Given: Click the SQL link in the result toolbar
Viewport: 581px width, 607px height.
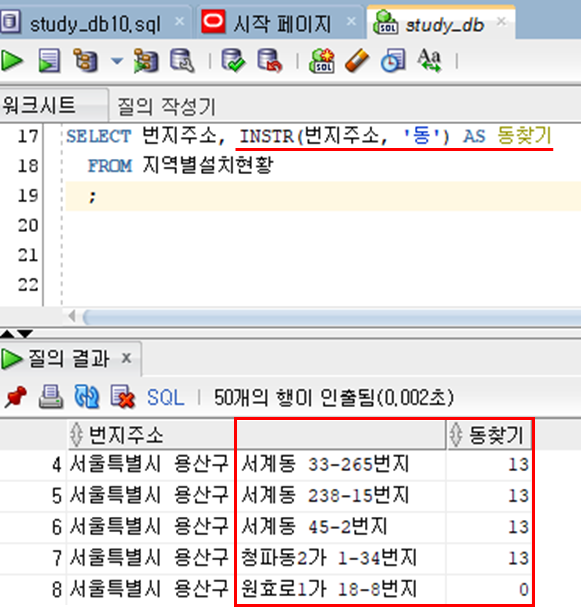Looking at the screenshot, I should (165, 398).
